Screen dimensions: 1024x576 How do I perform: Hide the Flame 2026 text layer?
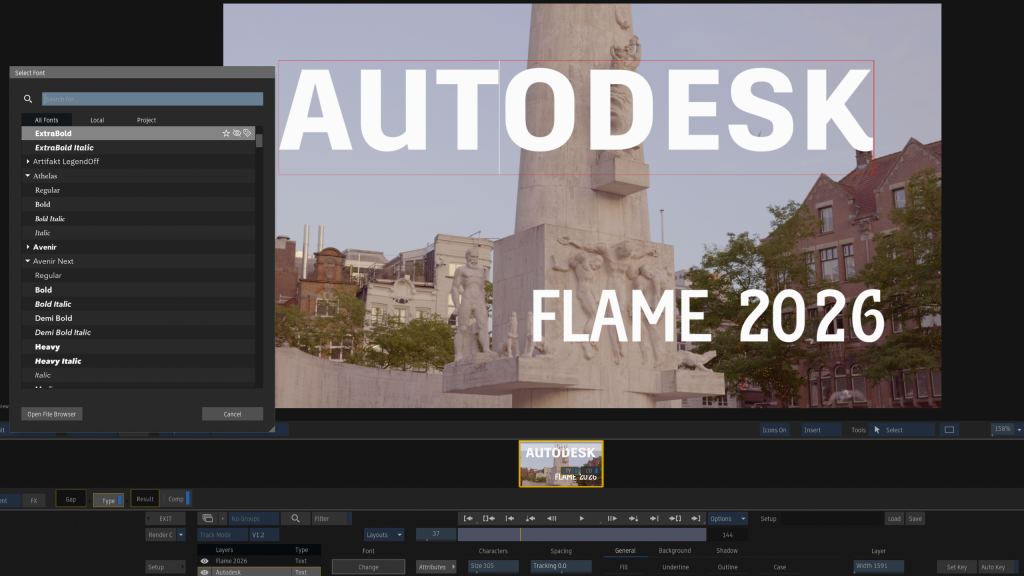(x=205, y=561)
